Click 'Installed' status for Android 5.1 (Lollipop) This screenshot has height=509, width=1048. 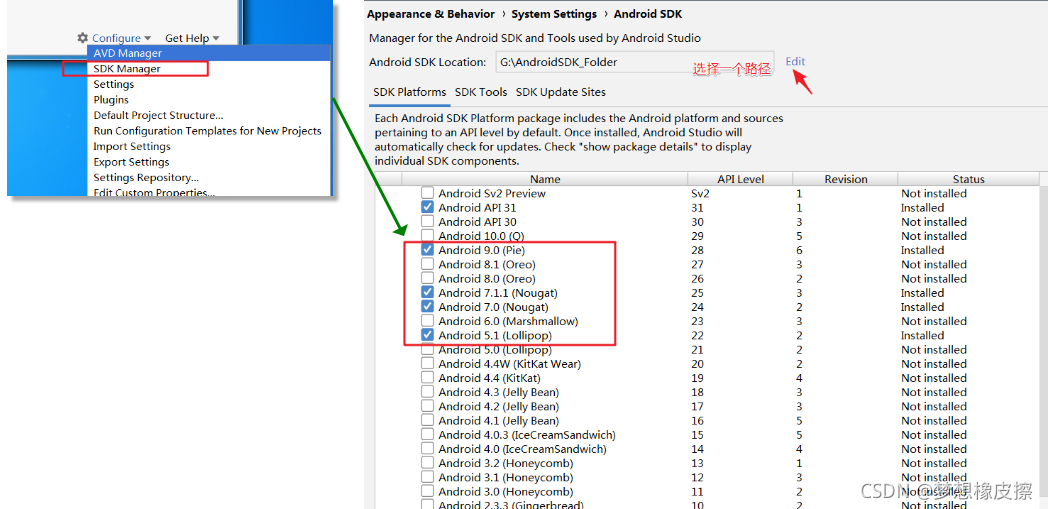click(922, 335)
